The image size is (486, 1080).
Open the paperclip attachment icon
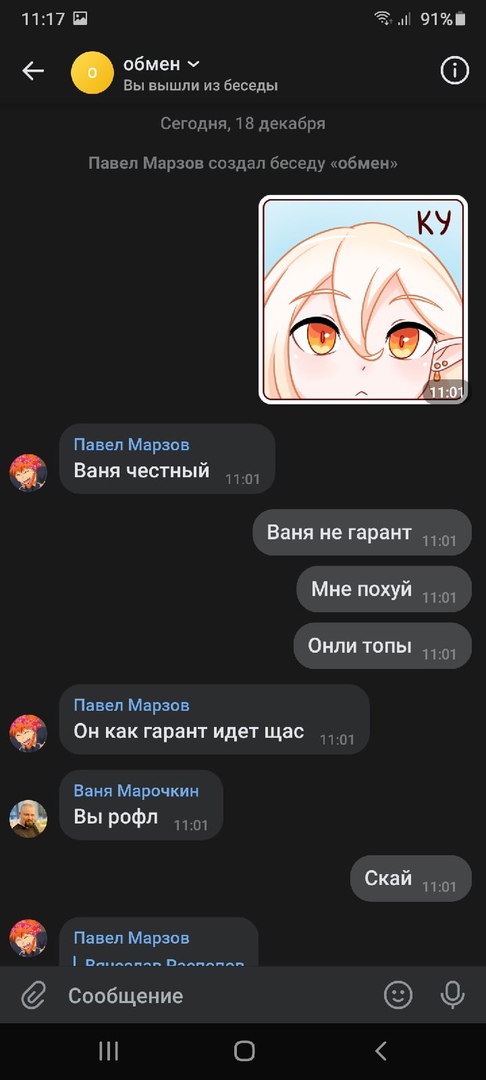point(32,995)
